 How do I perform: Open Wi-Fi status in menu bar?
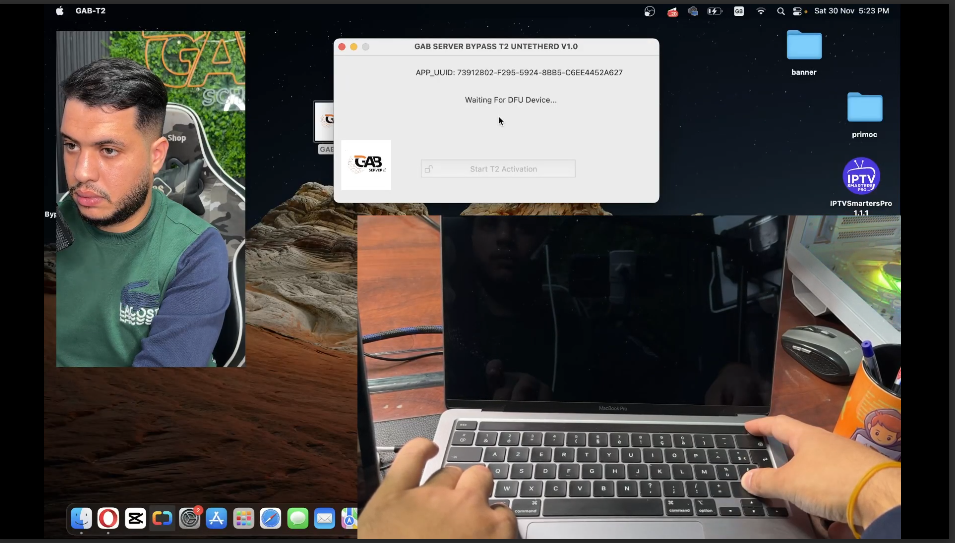(761, 11)
